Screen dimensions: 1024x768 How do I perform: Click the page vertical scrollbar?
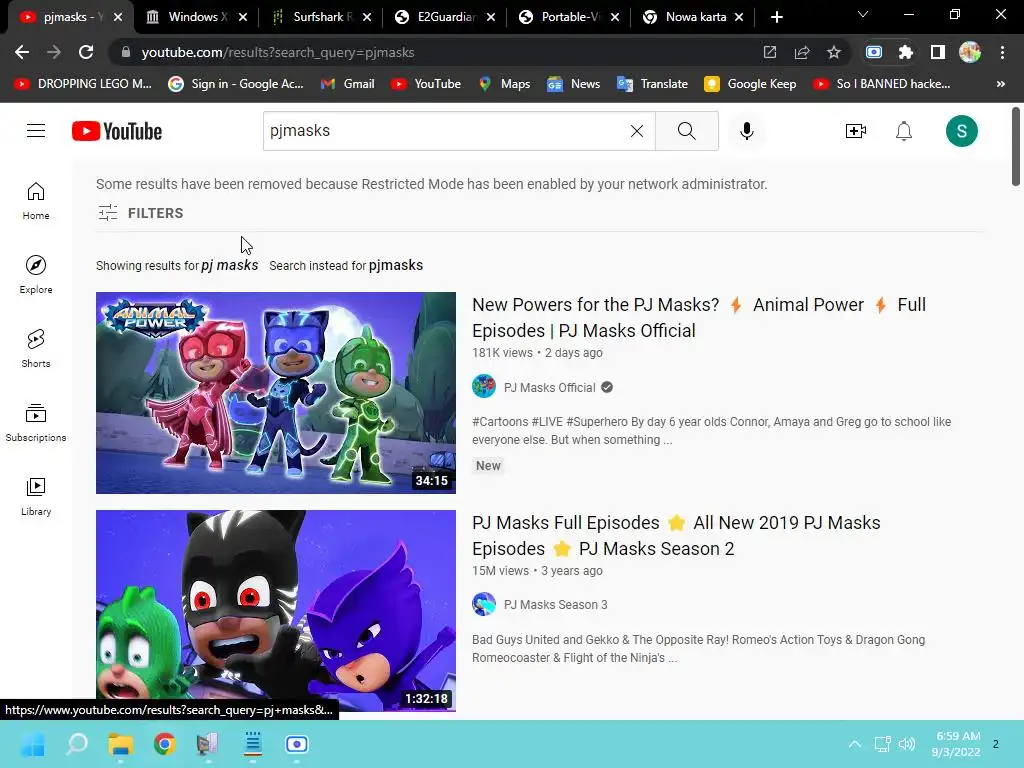point(1016,146)
